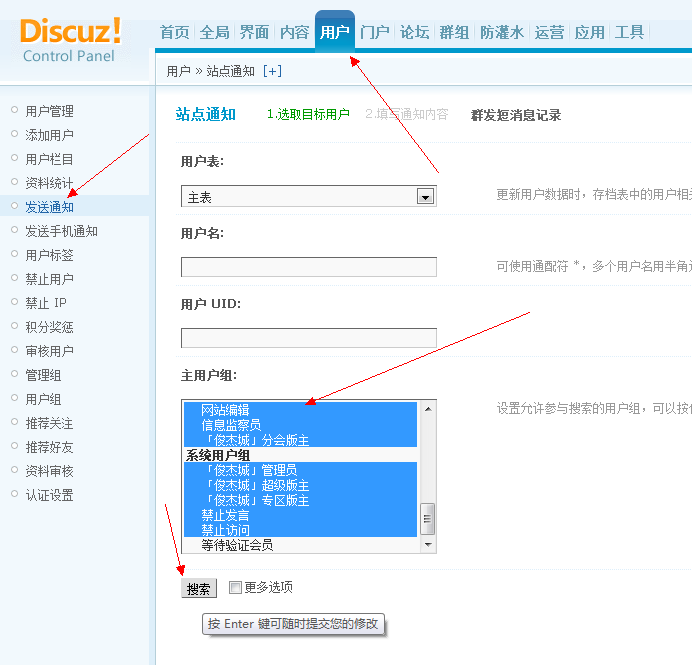Click the user group list scrollbar thumb
Viewport: 692px width, 665px height.
(x=428, y=519)
